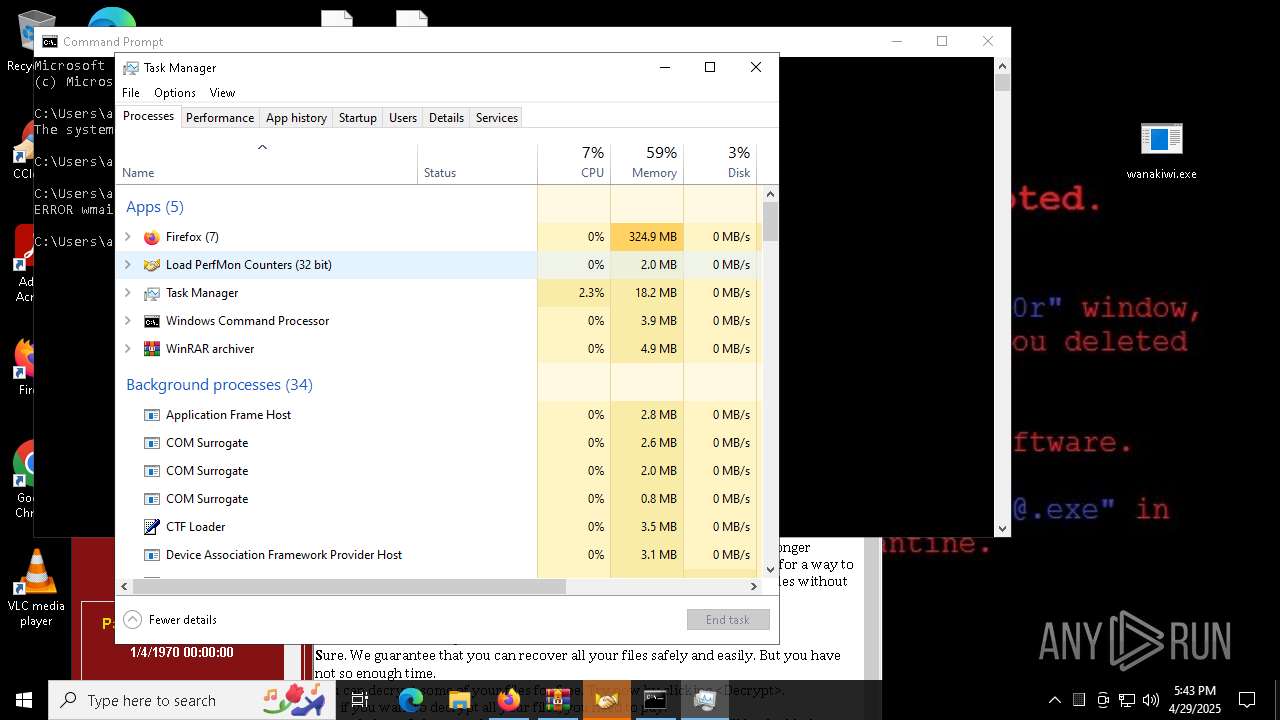Expand Load PerfMon Counters process group
Image resolution: width=1280 pixels, height=720 pixels.
pyautogui.click(x=127, y=265)
